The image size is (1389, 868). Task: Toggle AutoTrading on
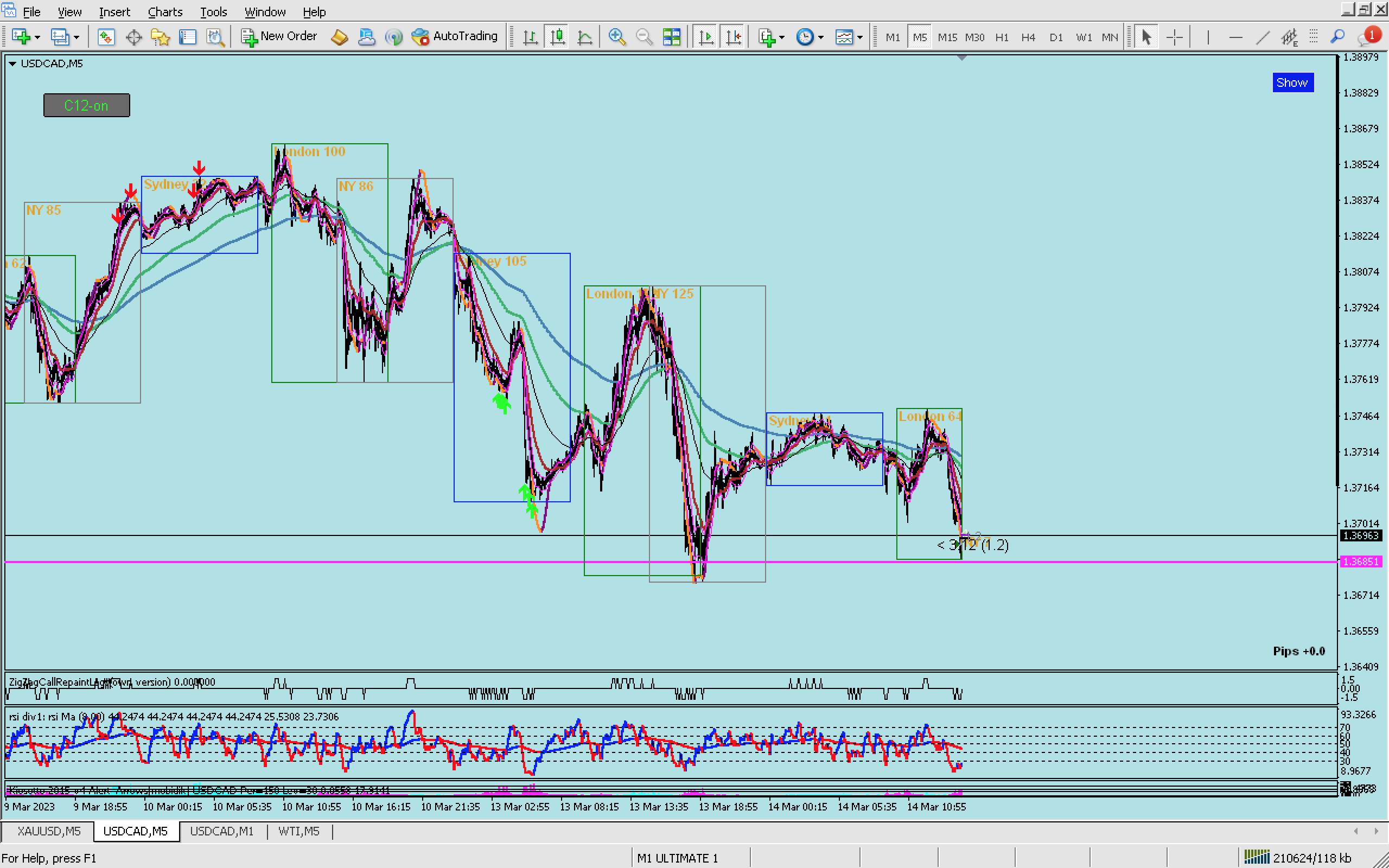pos(455,36)
